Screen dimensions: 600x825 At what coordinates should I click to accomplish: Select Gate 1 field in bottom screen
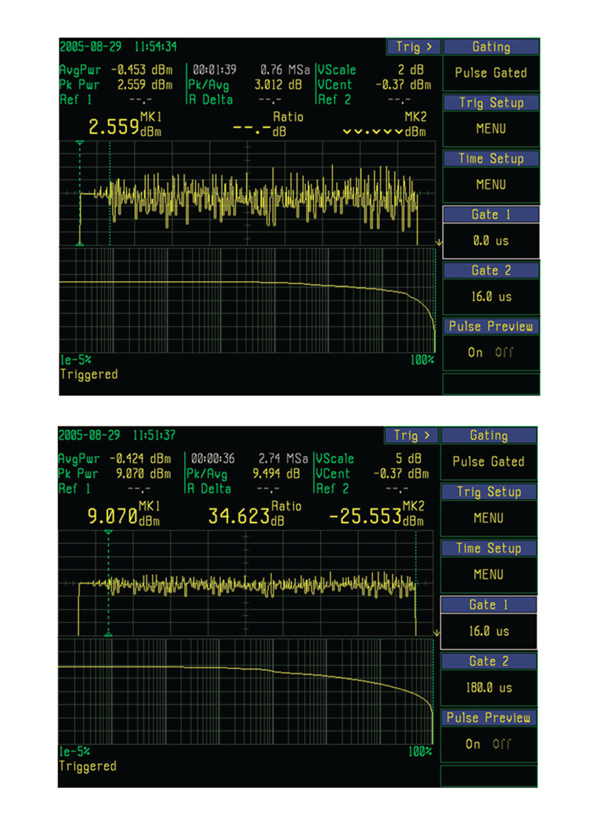490,631
